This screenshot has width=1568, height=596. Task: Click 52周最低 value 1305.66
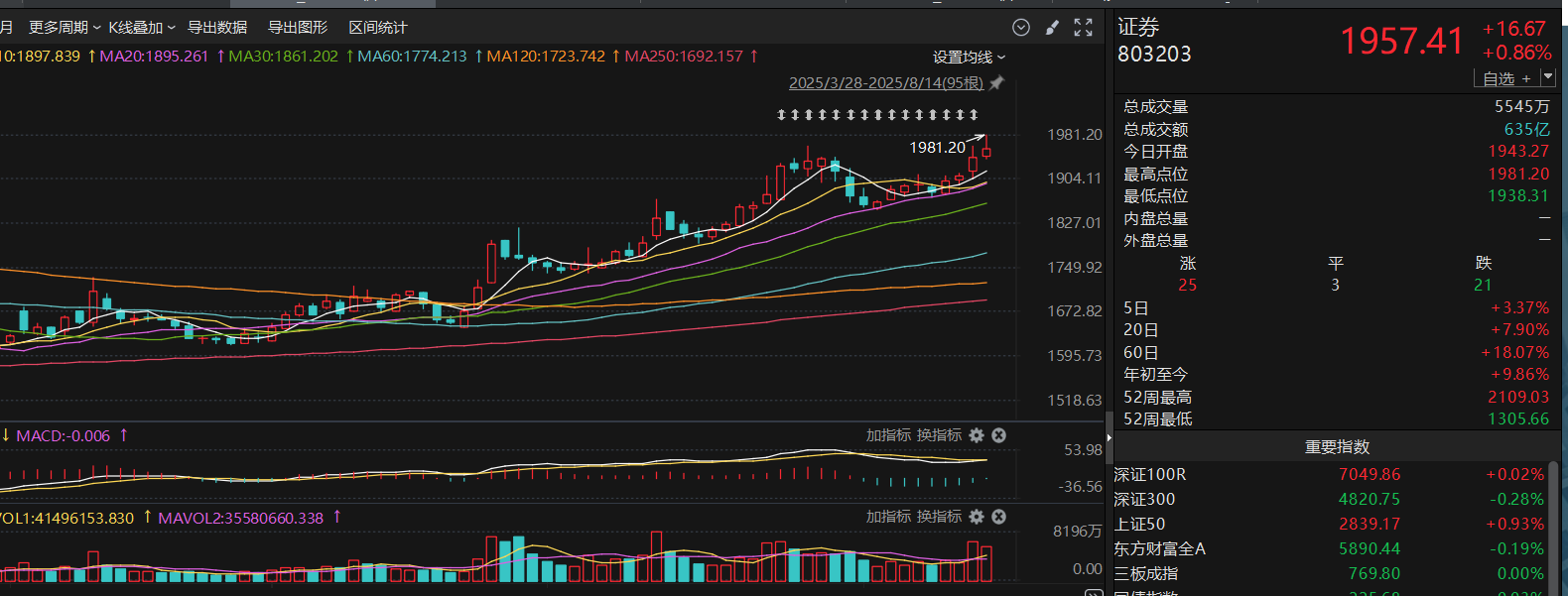pos(1518,419)
